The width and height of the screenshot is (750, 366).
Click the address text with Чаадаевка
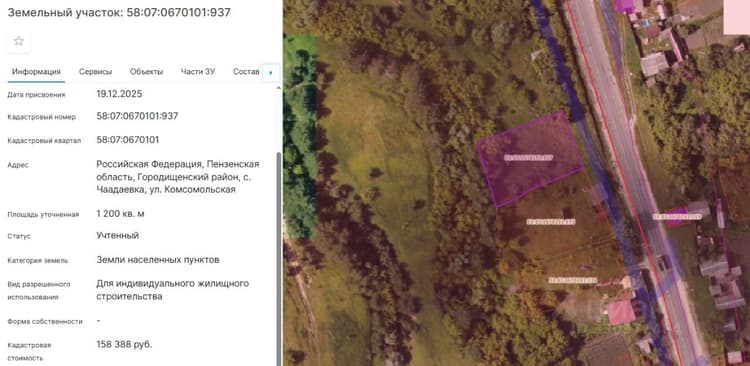(177, 177)
